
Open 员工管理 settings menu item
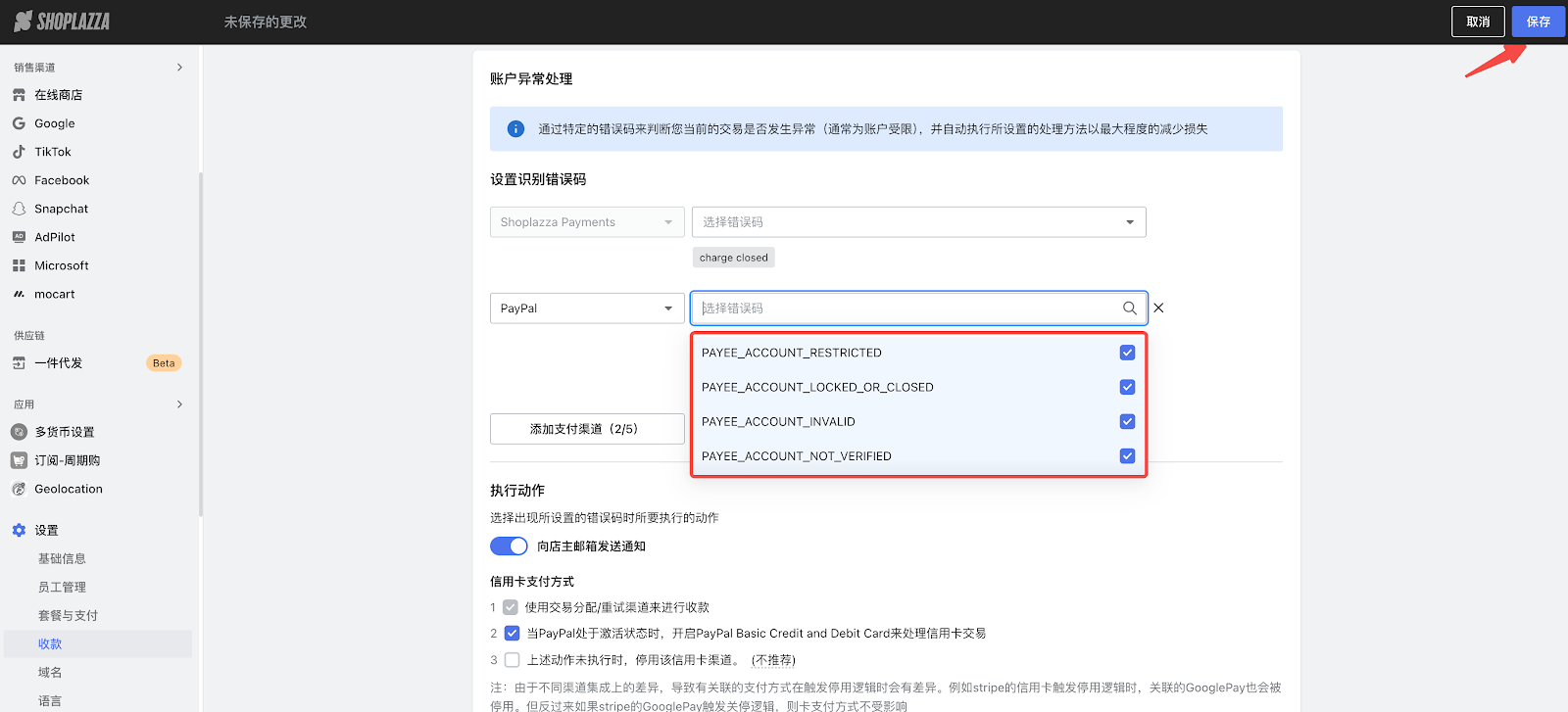(x=62, y=587)
